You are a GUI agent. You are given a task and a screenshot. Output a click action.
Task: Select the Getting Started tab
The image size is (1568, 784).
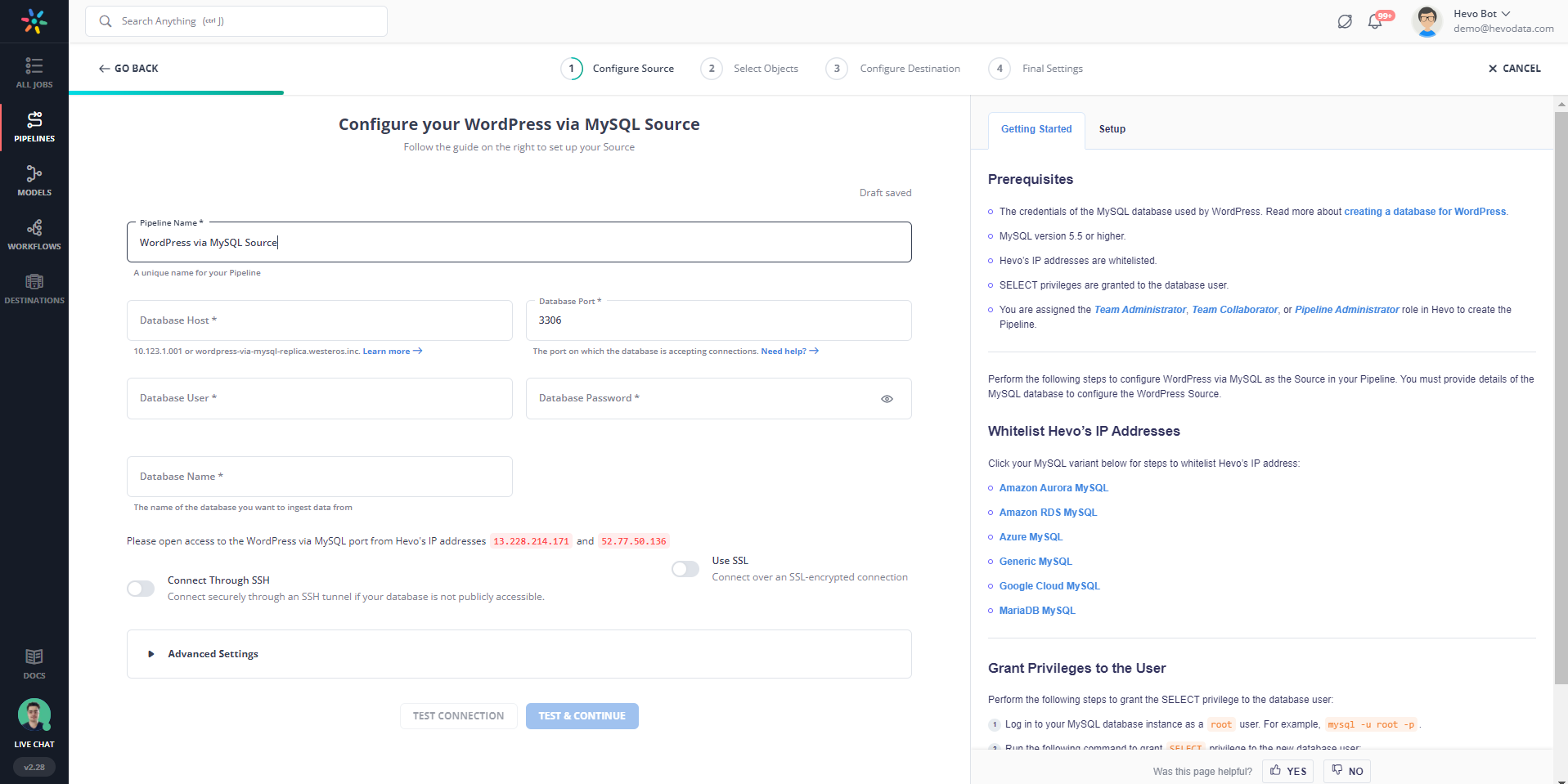tap(1036, 129)
